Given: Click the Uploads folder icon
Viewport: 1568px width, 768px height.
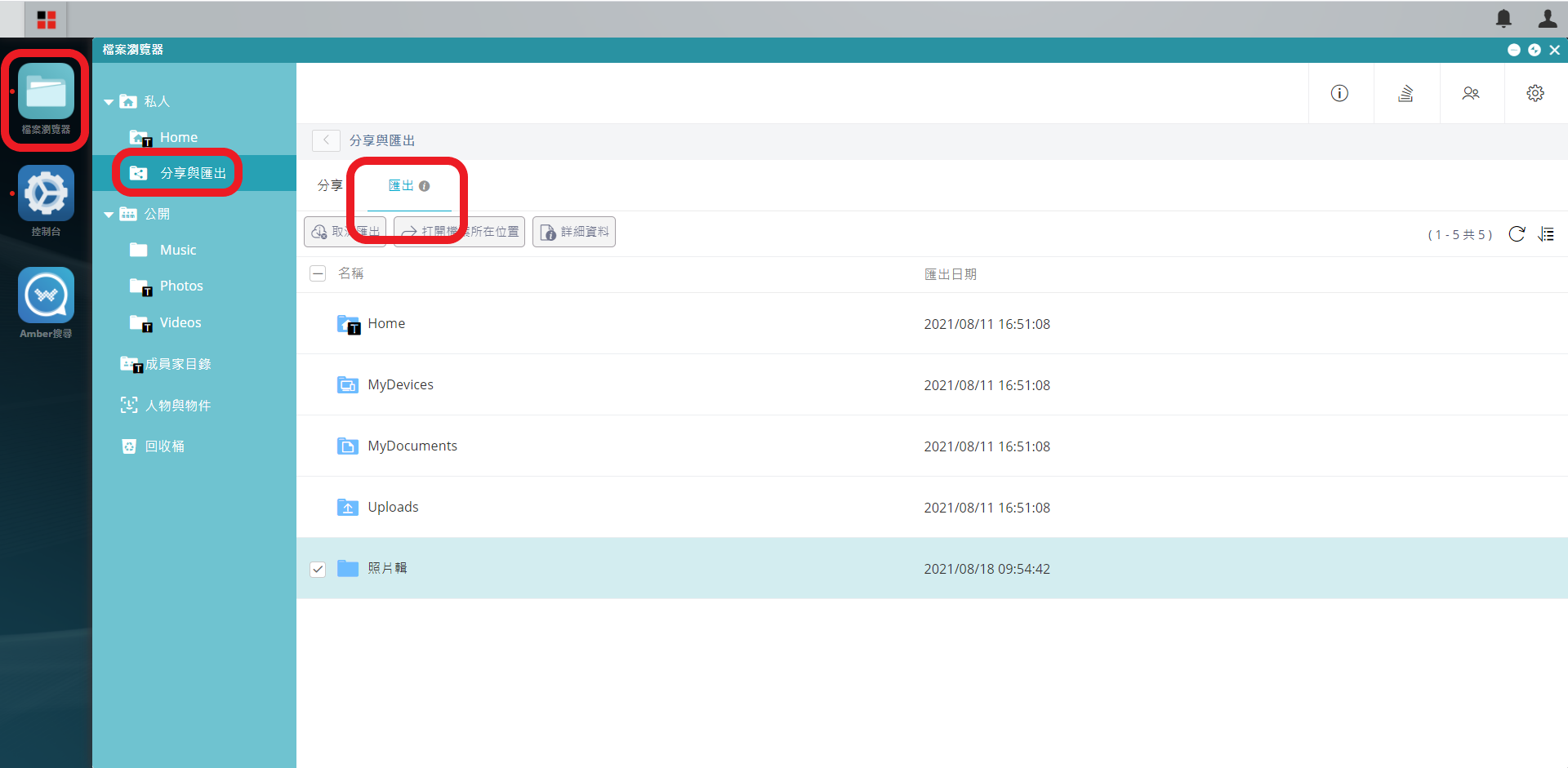Looking at the screenshot, I should coord(348,507).
